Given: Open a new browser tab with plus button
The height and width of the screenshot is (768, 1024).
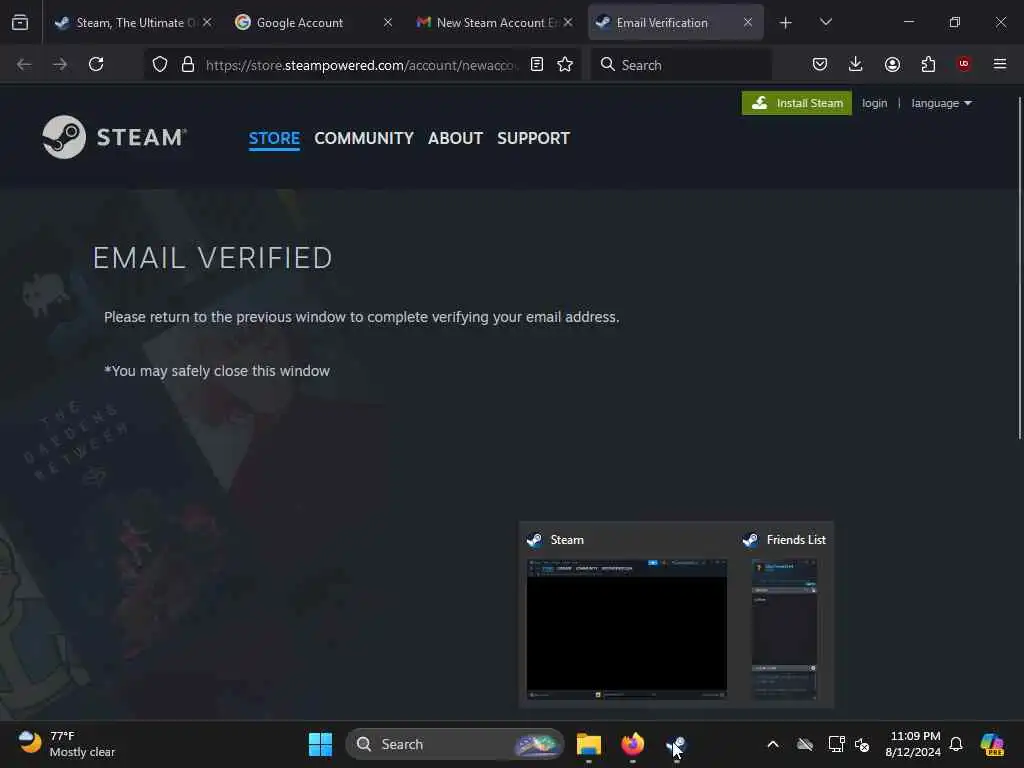Looking at the screenshot, I should [x=786, y=23].
